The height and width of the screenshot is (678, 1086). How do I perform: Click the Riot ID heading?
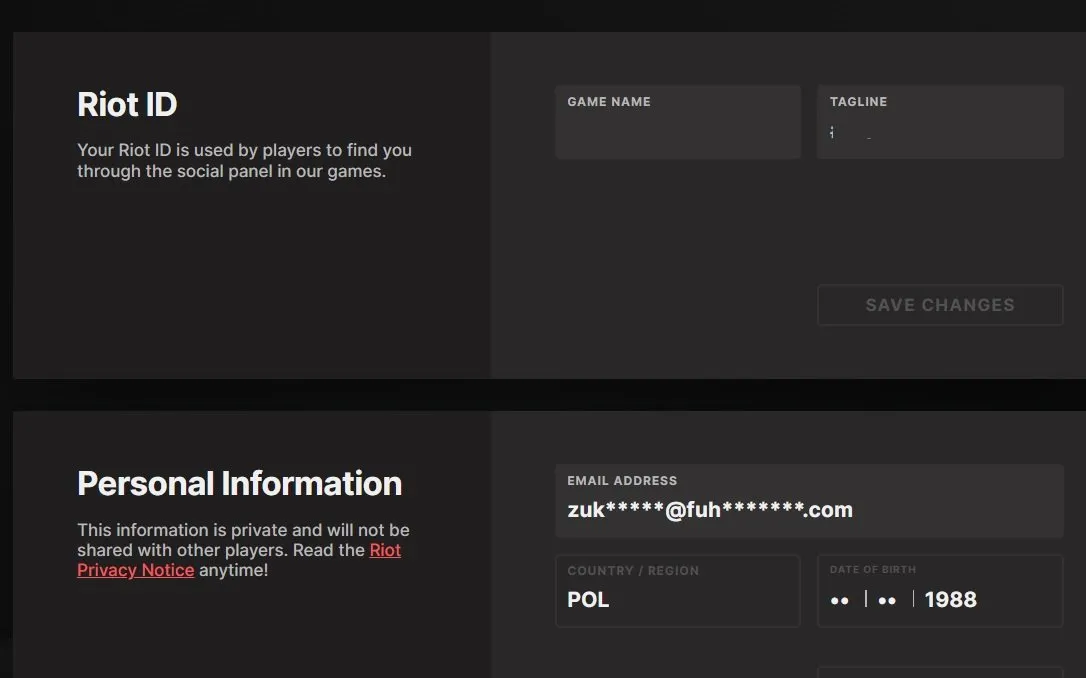[127, 105]
